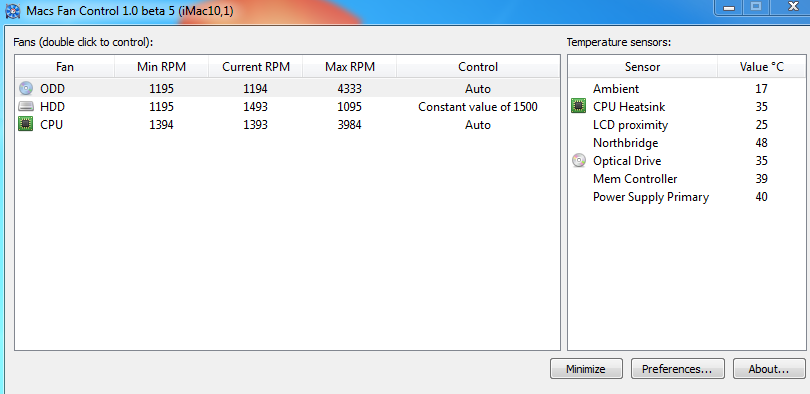The height and width of the screenshot is (394, 810).
Task: Select the Ambient sensor row
Action: coord(687,89)
